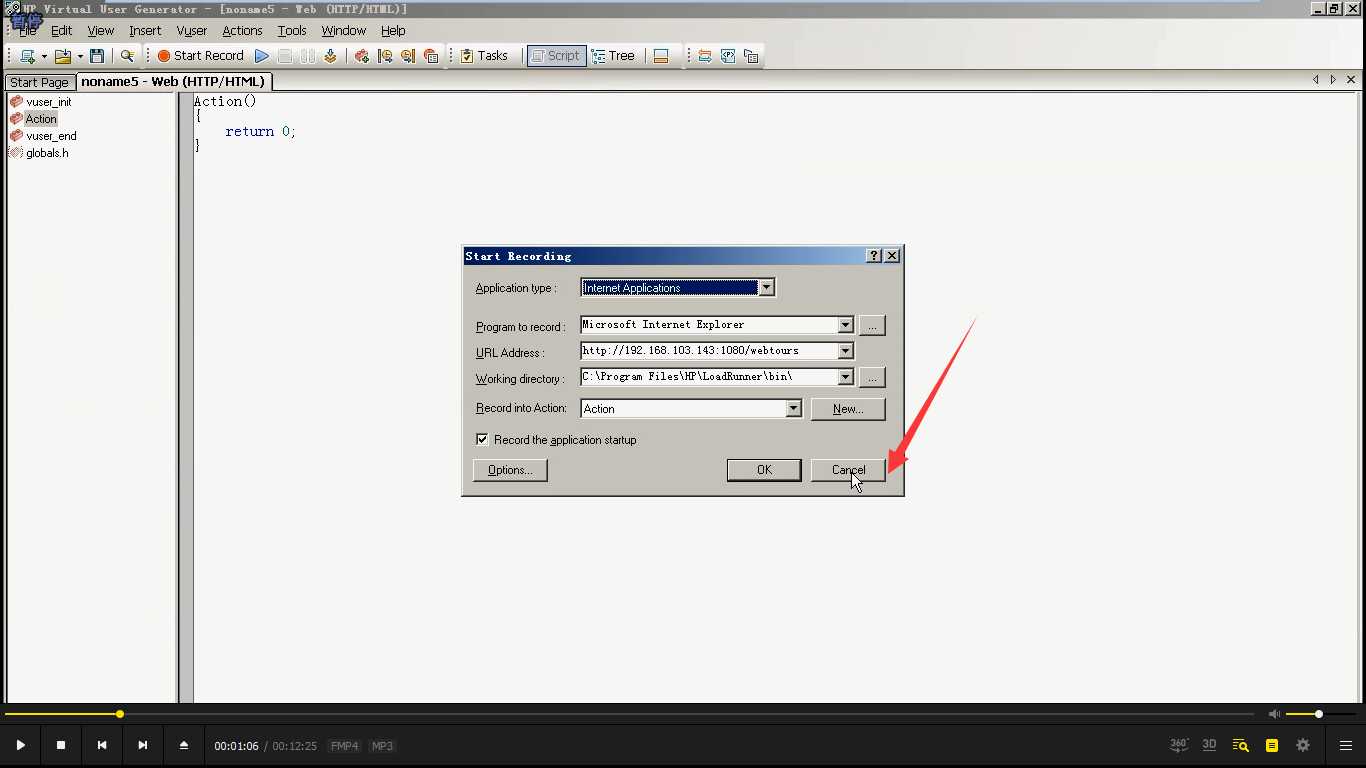The width and height of the screenshot is (1366, 768).
Task: Toggle Record the application startup checkbox
Action: click(x=482, y=439)
